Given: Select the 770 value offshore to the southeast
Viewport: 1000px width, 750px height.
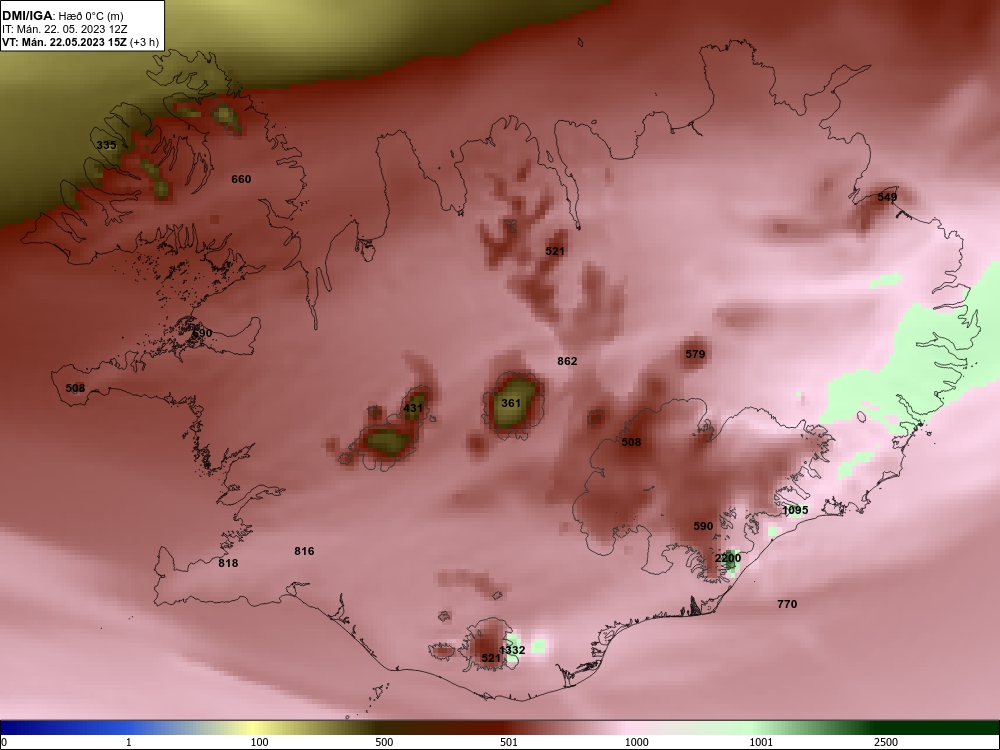Looking at the screenshot, I should (787, 604).
